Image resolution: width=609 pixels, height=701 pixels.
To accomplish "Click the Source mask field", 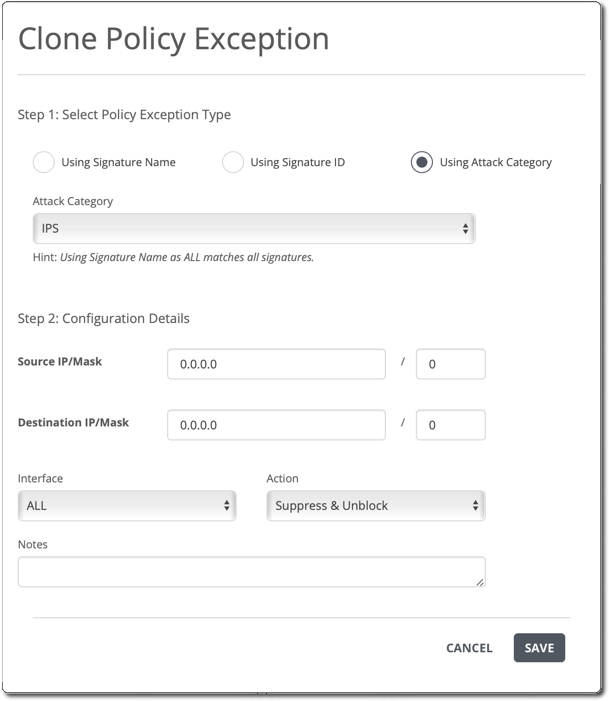I will [451, 364].
